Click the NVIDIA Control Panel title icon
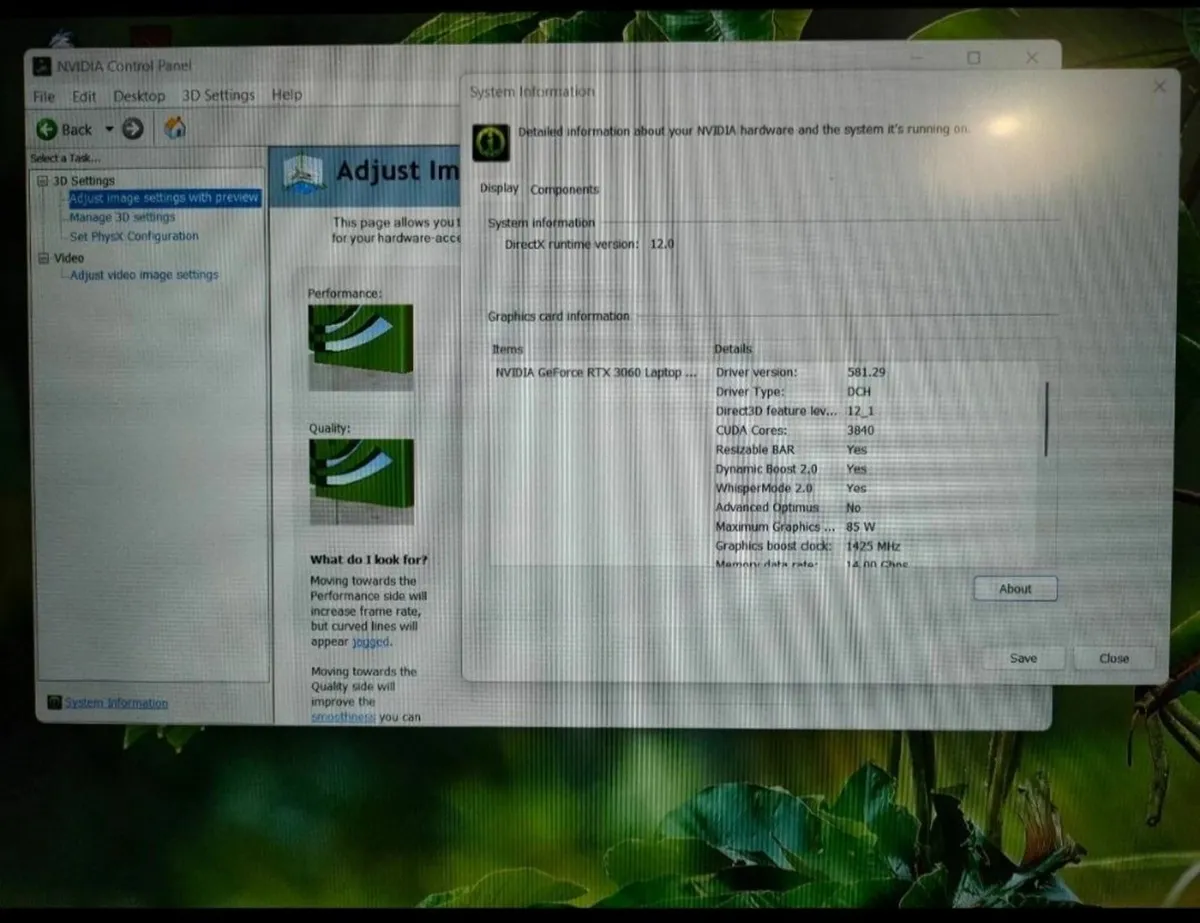Viewport: 1200px width, 923px height. tap(42, 67)
